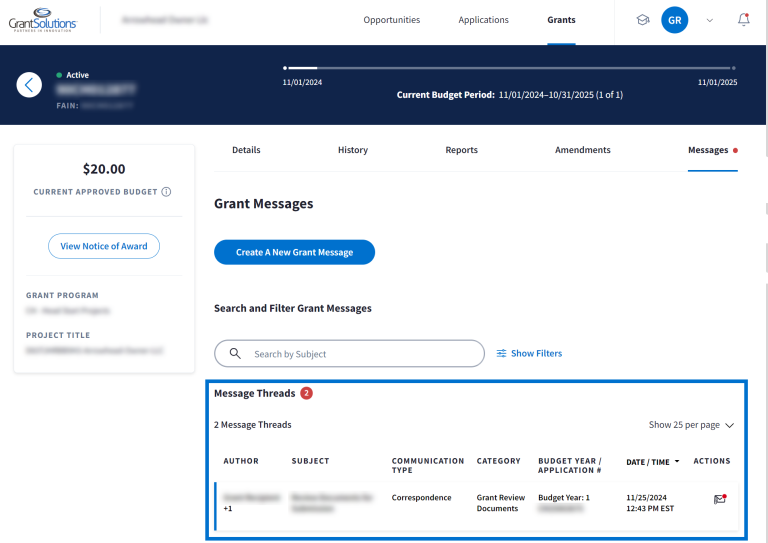This screenshot has height=543, width=768.
Task: Click View Notice of Award button
Action: (103, 246)
